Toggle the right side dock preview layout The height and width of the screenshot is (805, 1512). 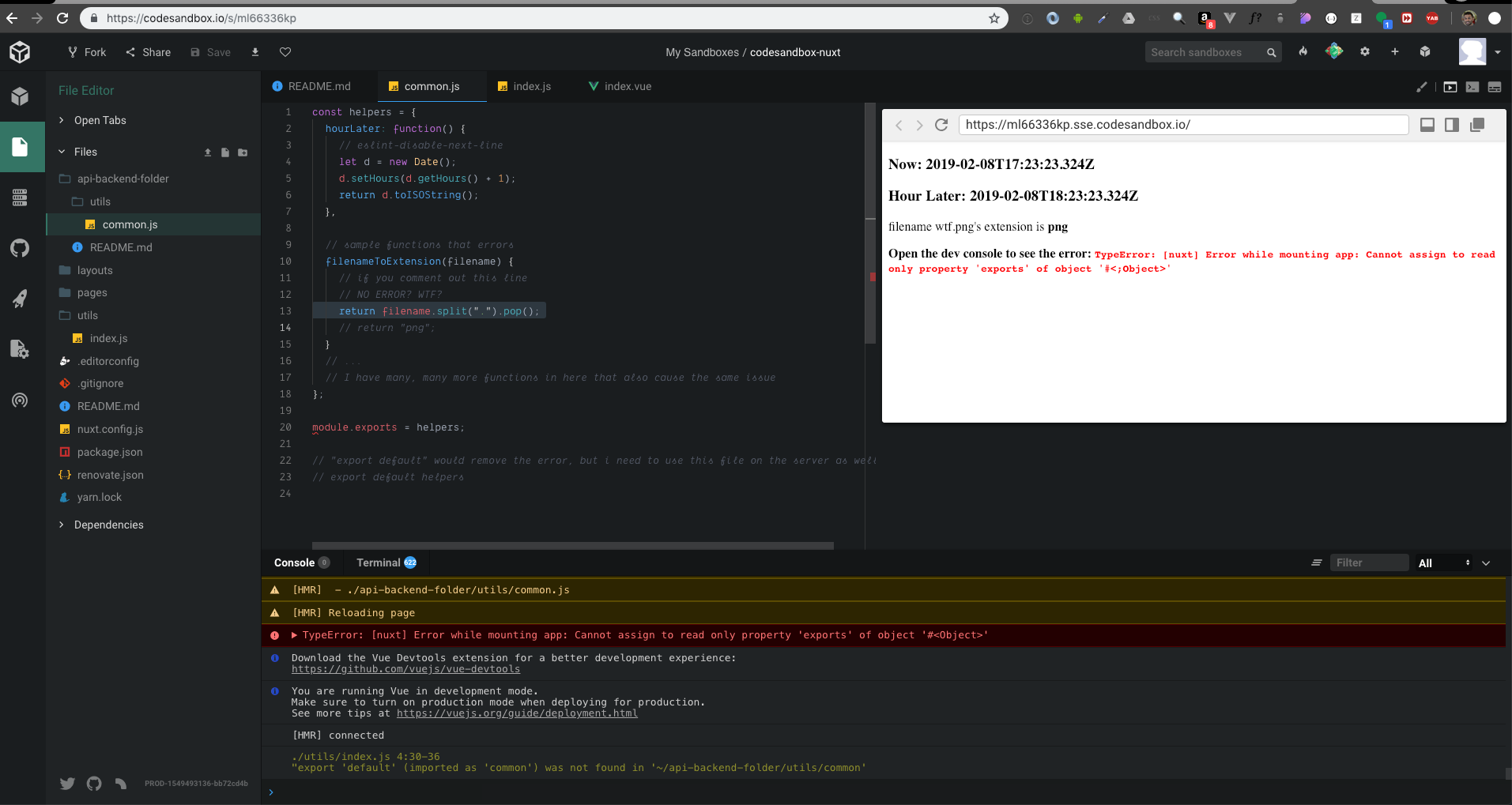coord(1452,125)
